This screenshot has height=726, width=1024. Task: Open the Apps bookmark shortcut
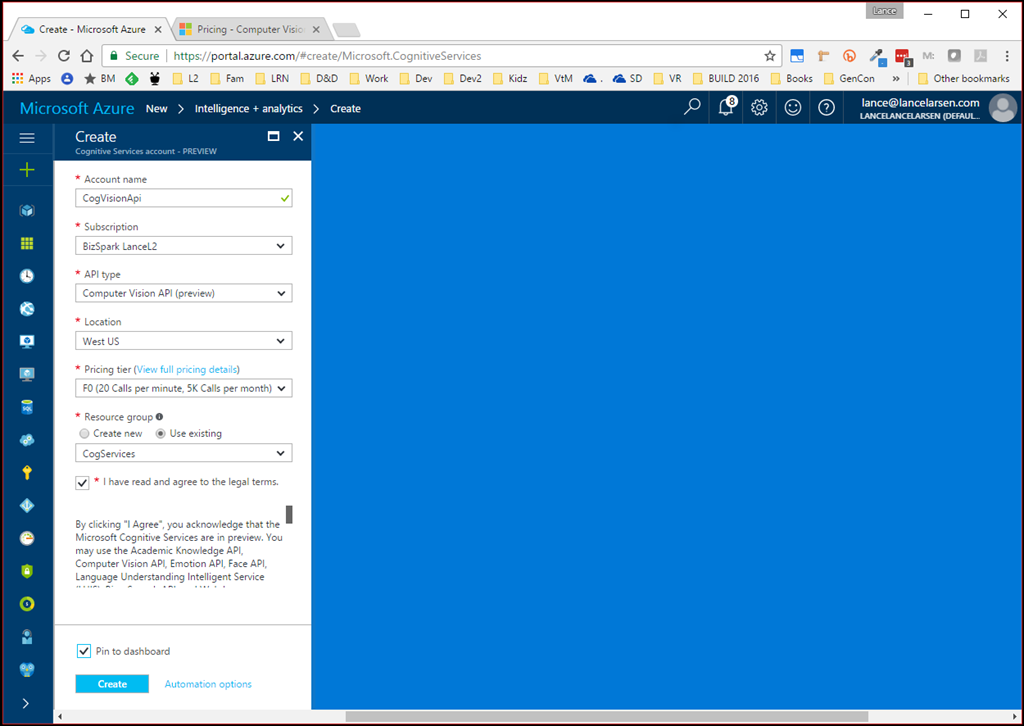[x=31, y=78]
